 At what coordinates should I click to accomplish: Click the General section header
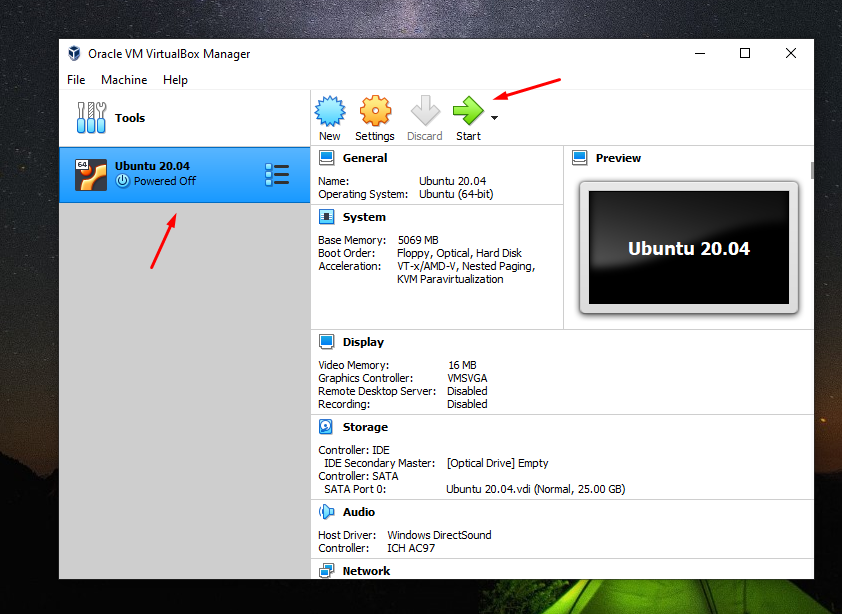[x=365, y=158]
